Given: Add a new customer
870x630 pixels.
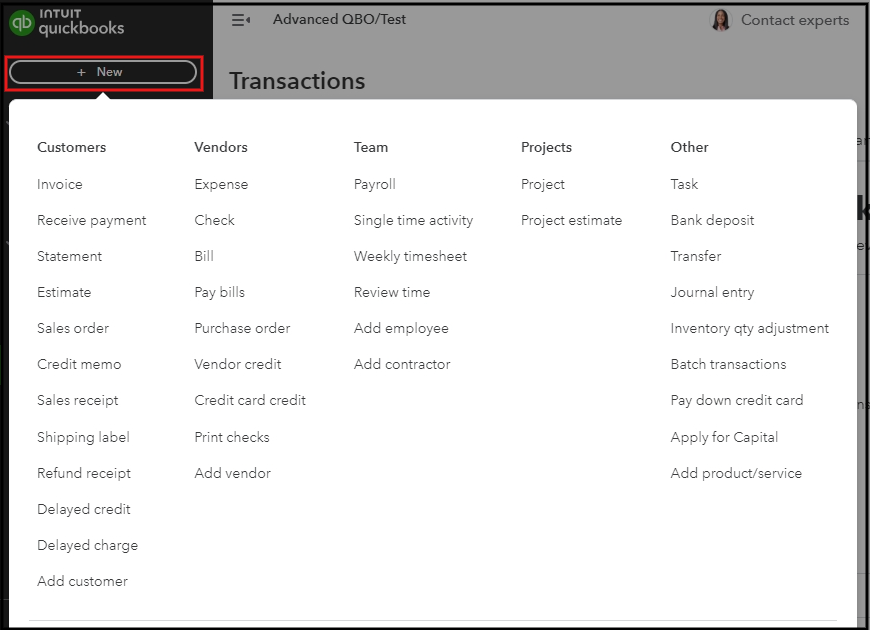Looking at the screenshot, I should point(82,581).
